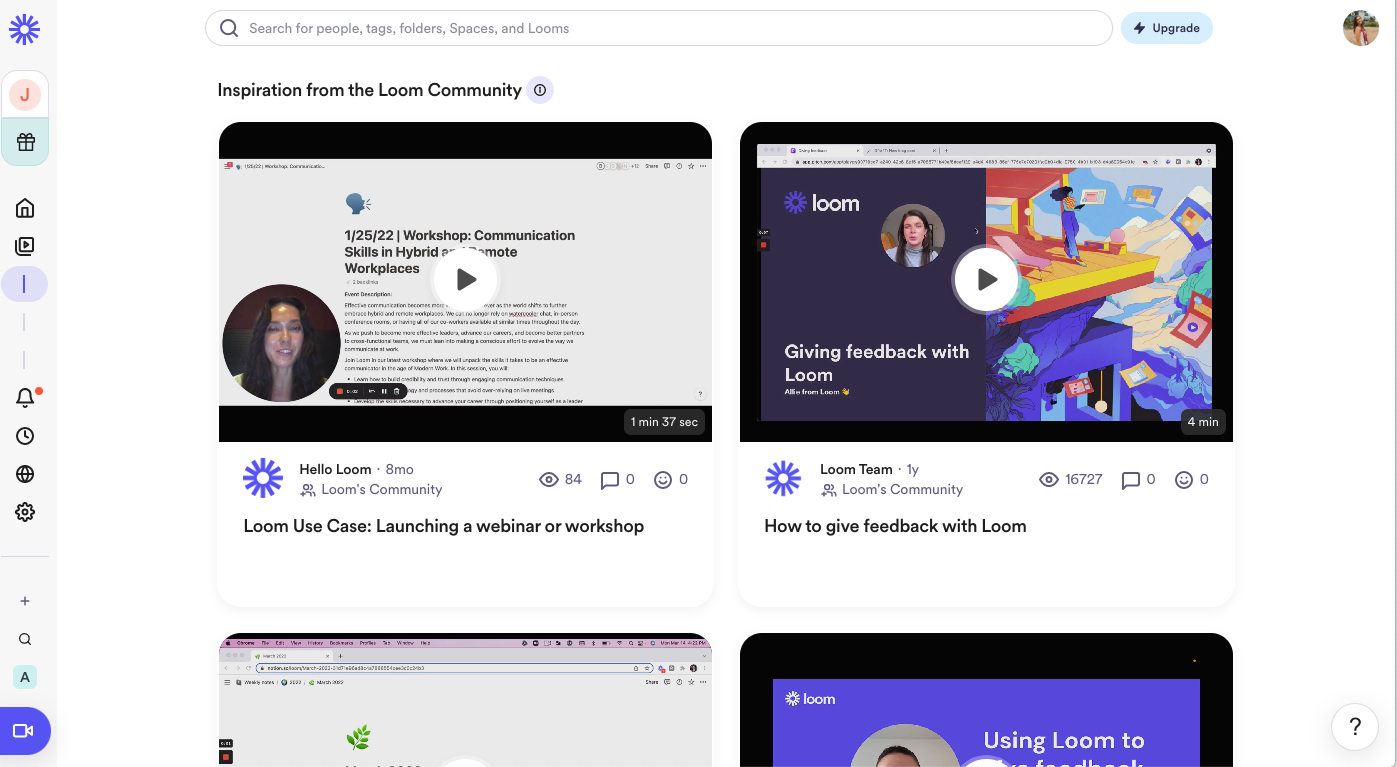Open the notifications bell
The height and width of the screenshot is (767, 1397).
coord(25,398)
